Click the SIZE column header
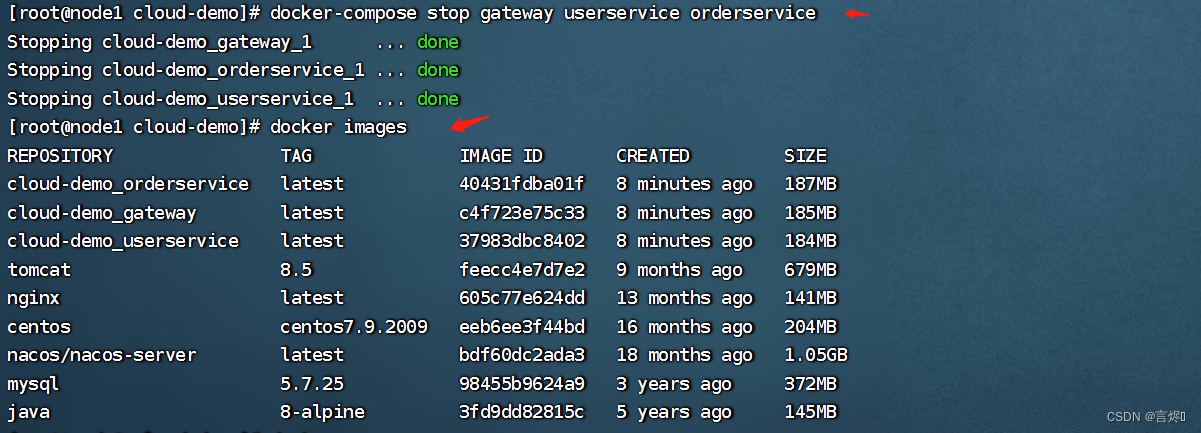Screen dimensions: 1201x433 (806, 156)
